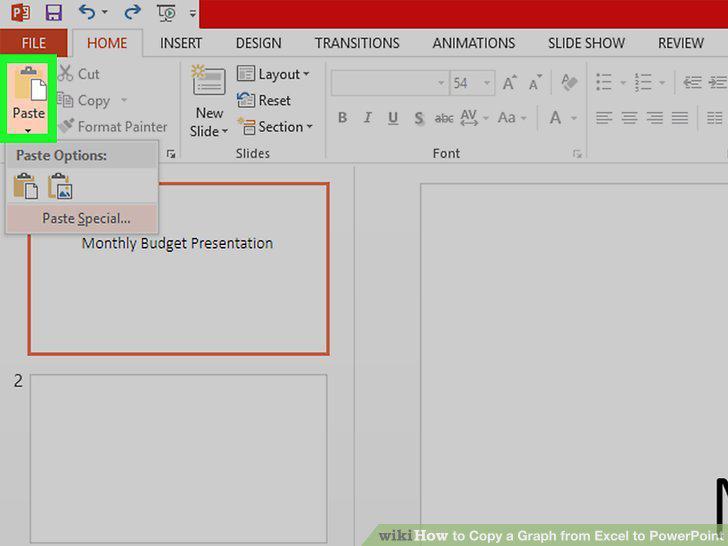Viewport: 728px width, 546px height.
Task: Toggle Bold formatting
Action: (343, 118)
